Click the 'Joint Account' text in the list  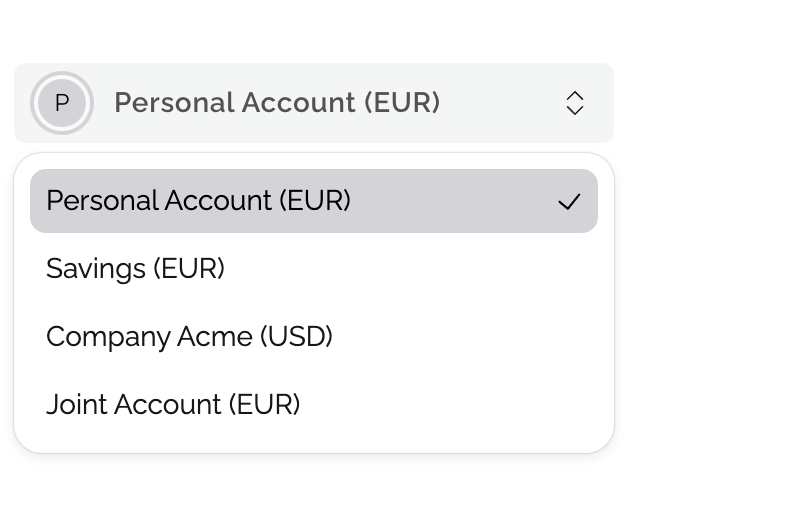pyautogui.click(x=133, y=405)
